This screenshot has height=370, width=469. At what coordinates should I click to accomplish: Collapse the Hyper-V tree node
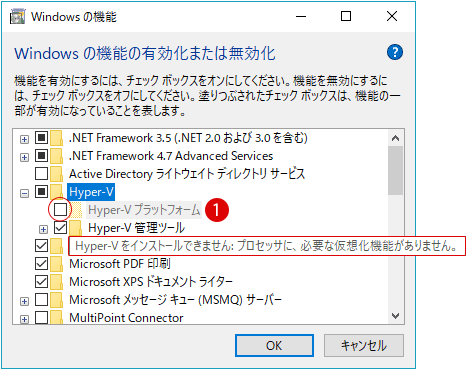(x=24, y=193)
